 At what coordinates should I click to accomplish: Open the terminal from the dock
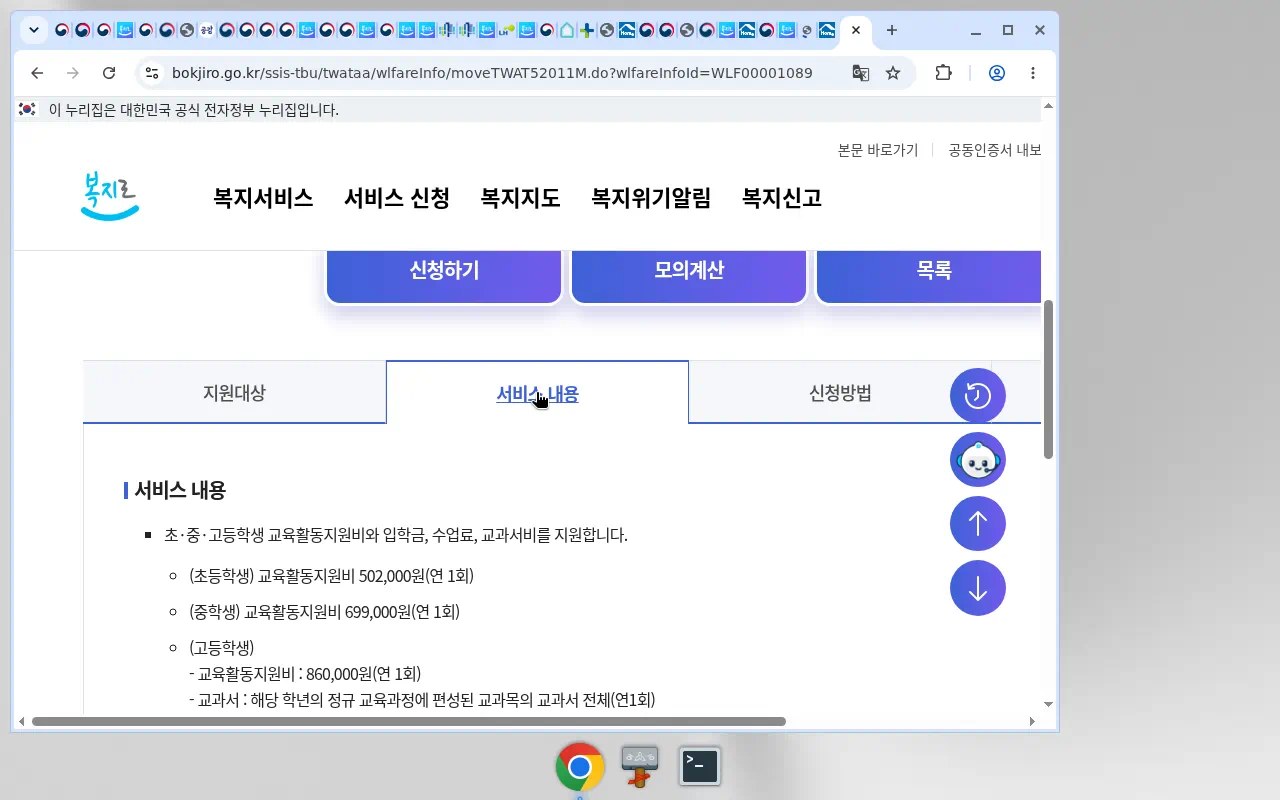700,766
